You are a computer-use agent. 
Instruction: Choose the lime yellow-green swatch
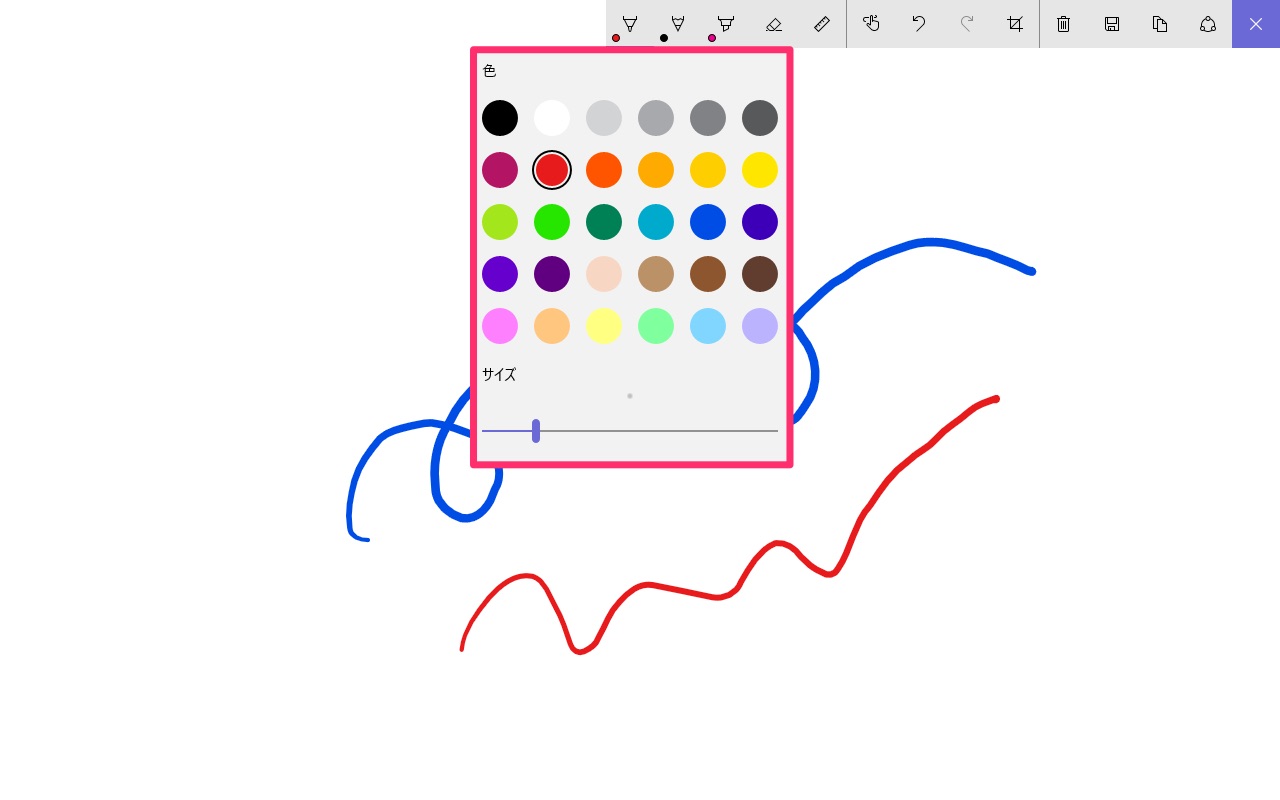pos(500,222)
